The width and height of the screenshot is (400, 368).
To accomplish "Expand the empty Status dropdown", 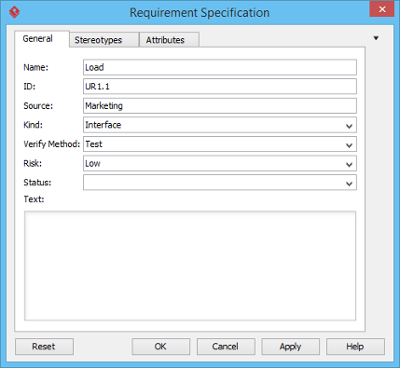I will pyautogui.click(x=349, y=183).
